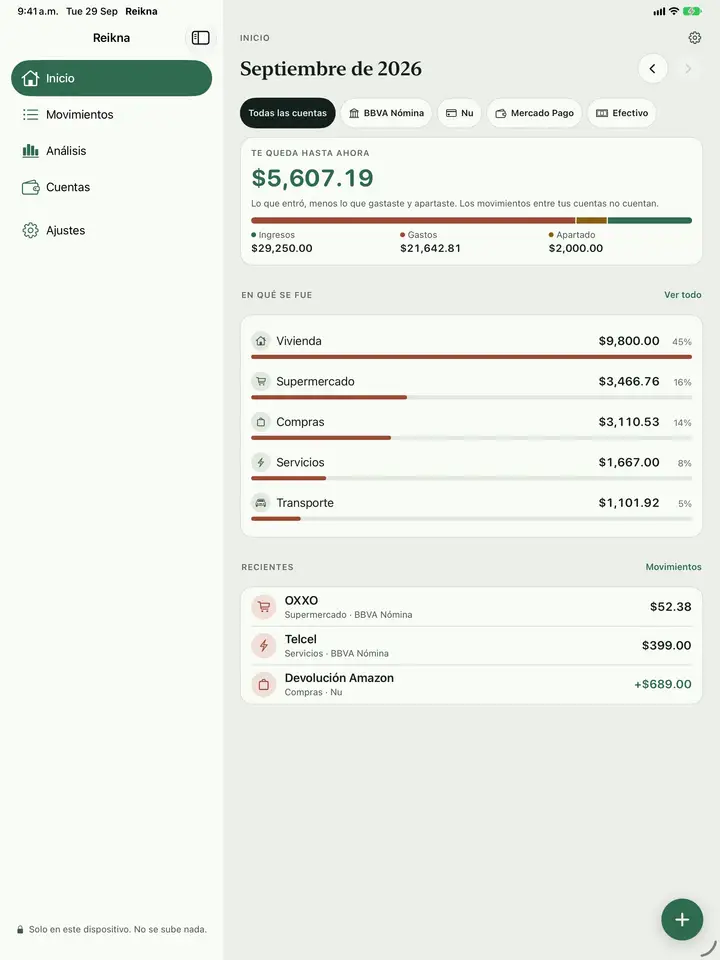Click the Vivienda house category icon
Viewport: 720px width, 960px height.
tap(261, 341)
